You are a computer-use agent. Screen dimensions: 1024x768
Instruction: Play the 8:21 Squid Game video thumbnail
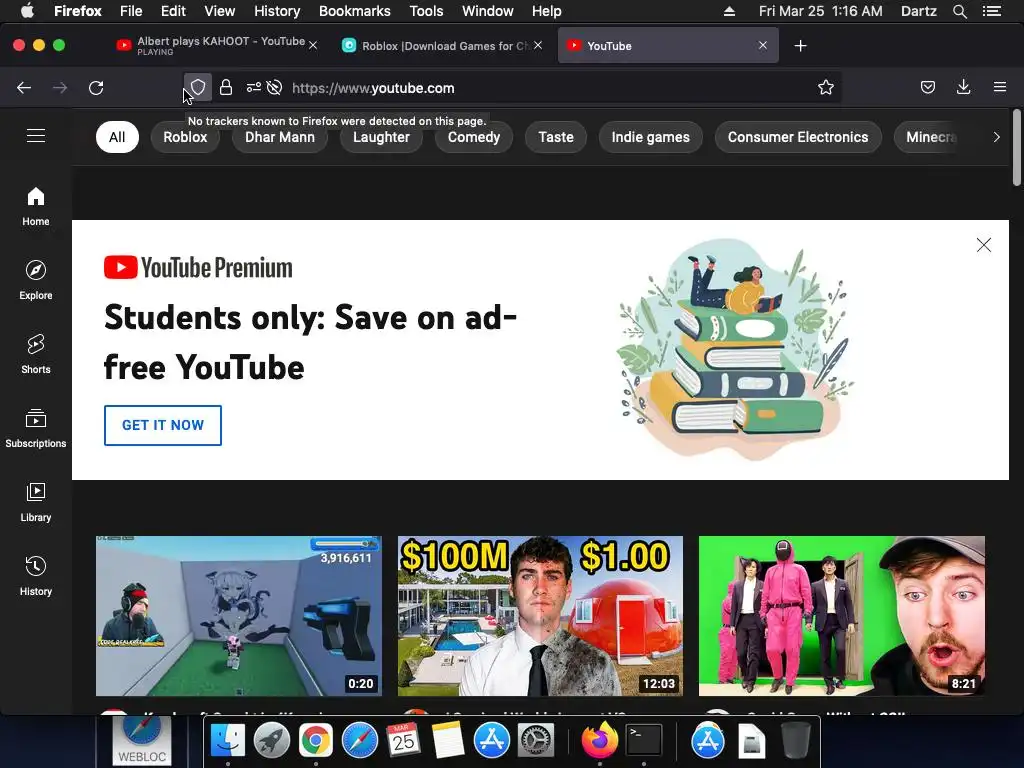pos(842,616)
